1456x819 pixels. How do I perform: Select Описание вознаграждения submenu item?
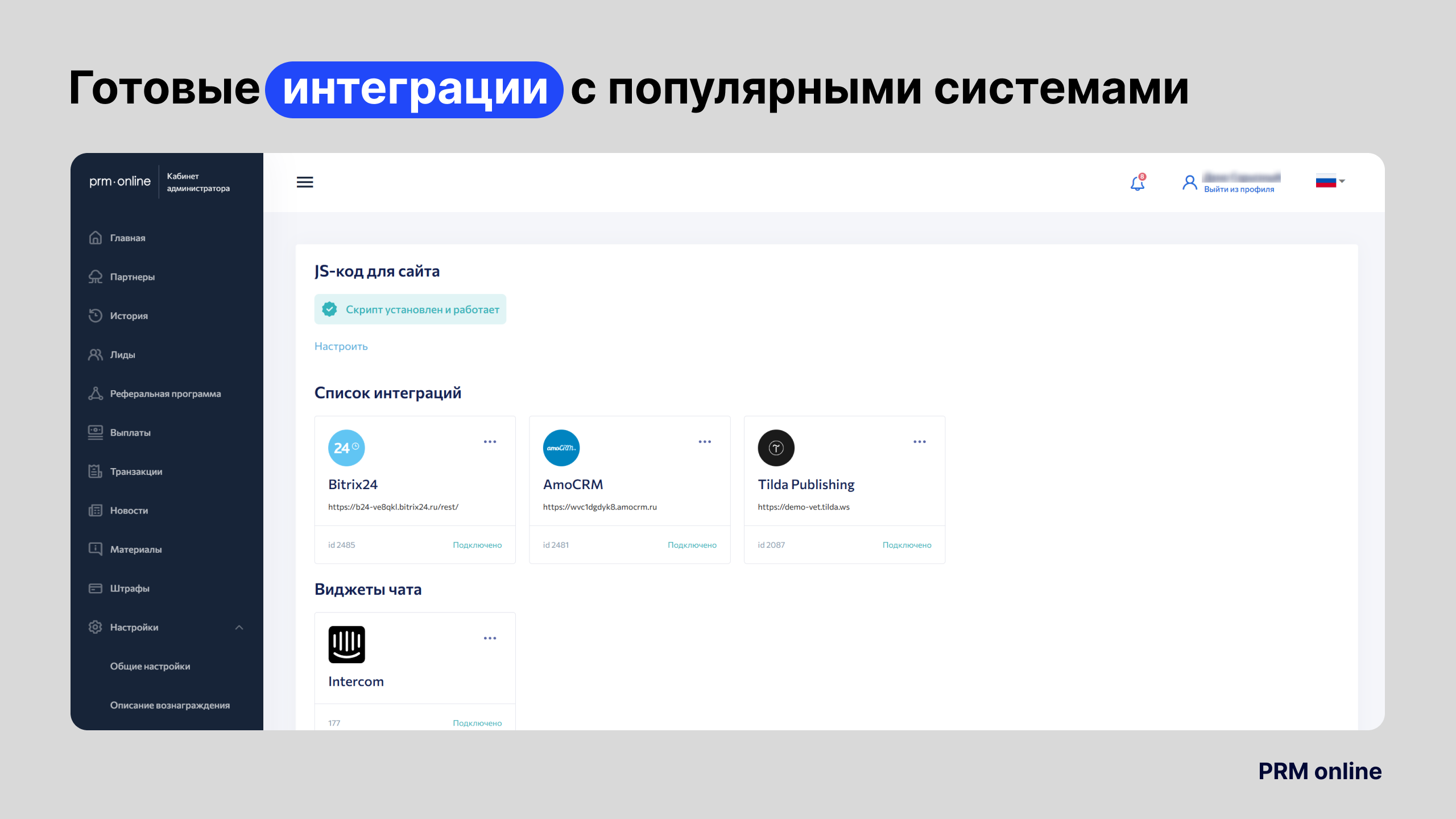point(170,705)
